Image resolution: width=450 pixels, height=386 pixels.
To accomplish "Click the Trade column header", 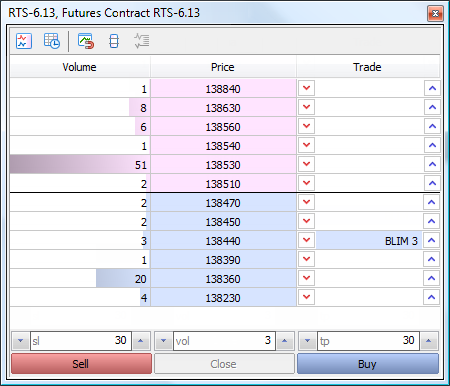I will pos(368,67).
